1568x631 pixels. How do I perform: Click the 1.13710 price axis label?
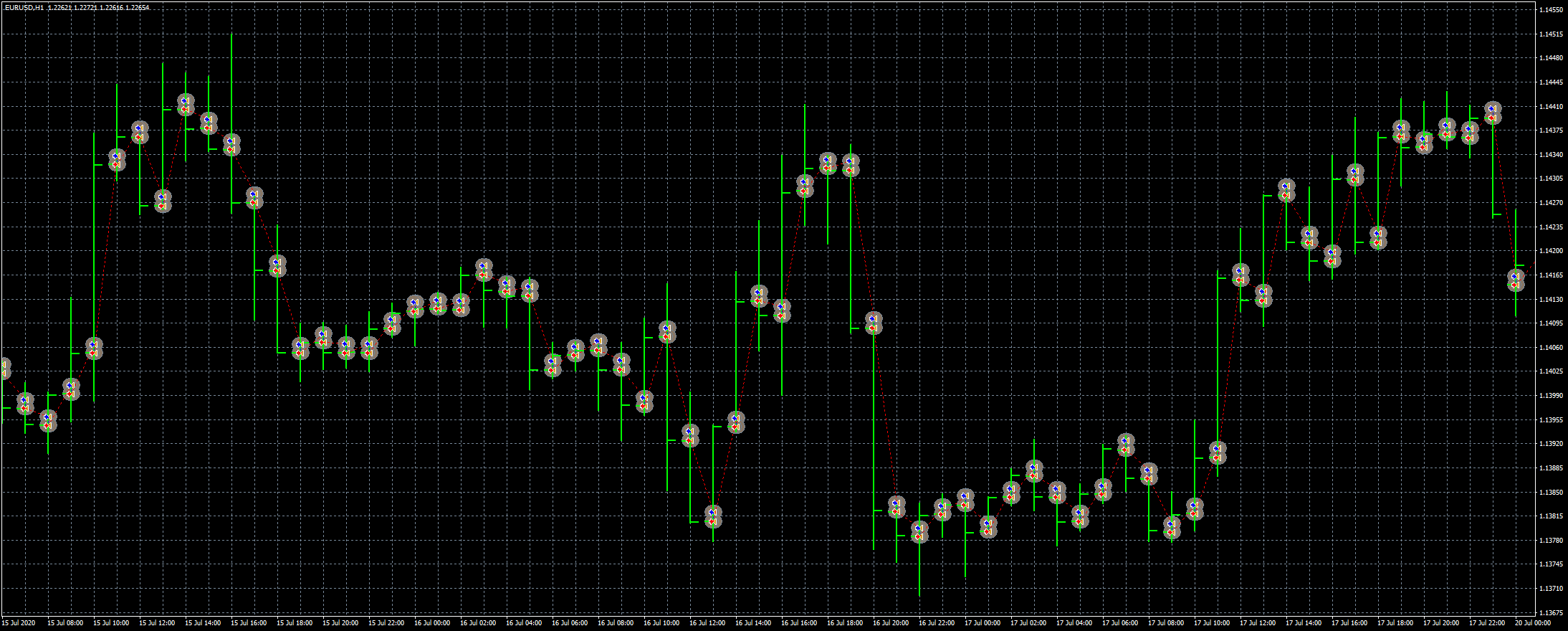click(1550, 589)
